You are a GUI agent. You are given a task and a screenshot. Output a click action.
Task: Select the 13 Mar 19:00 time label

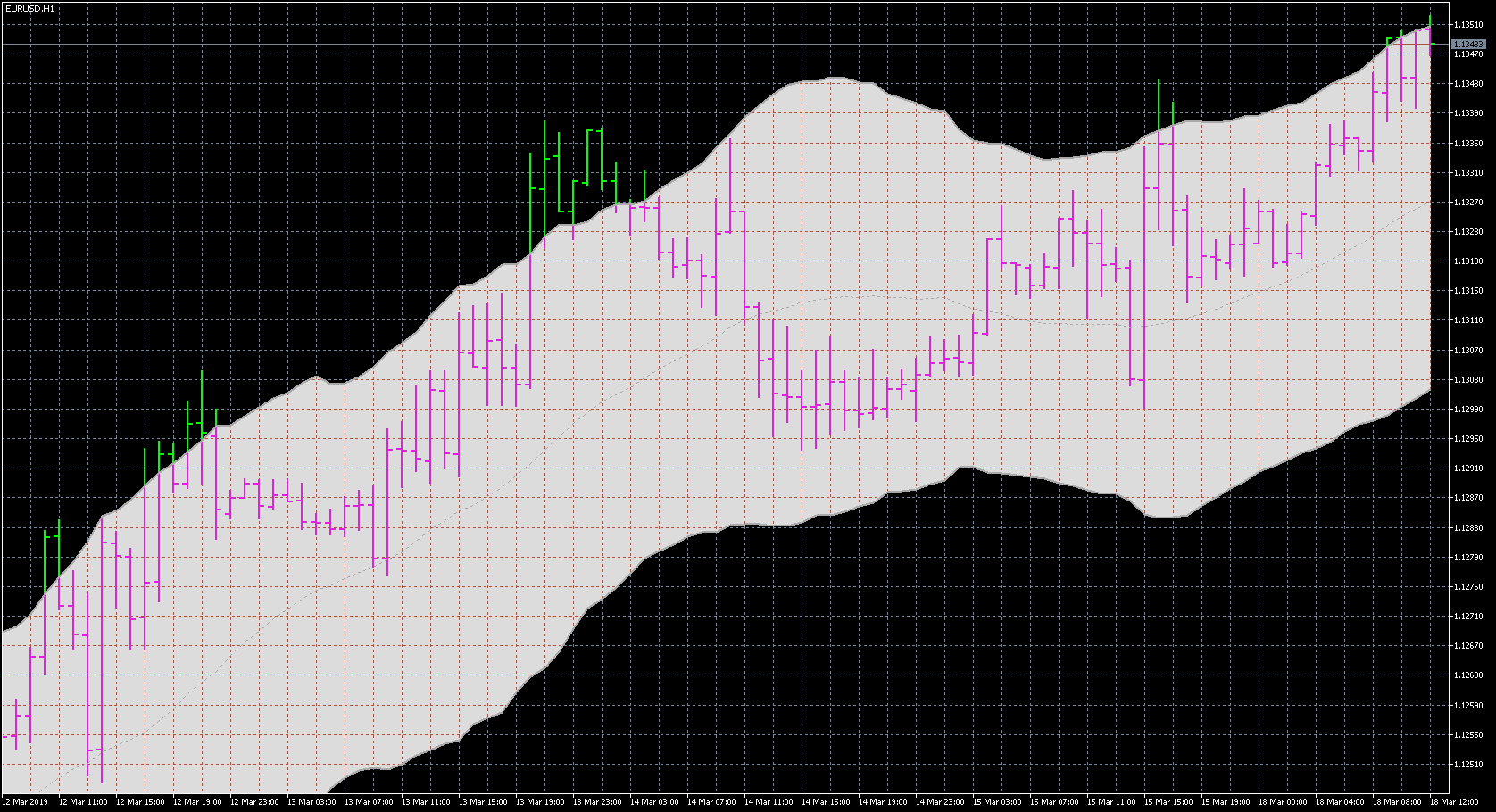tap(540, 802)
